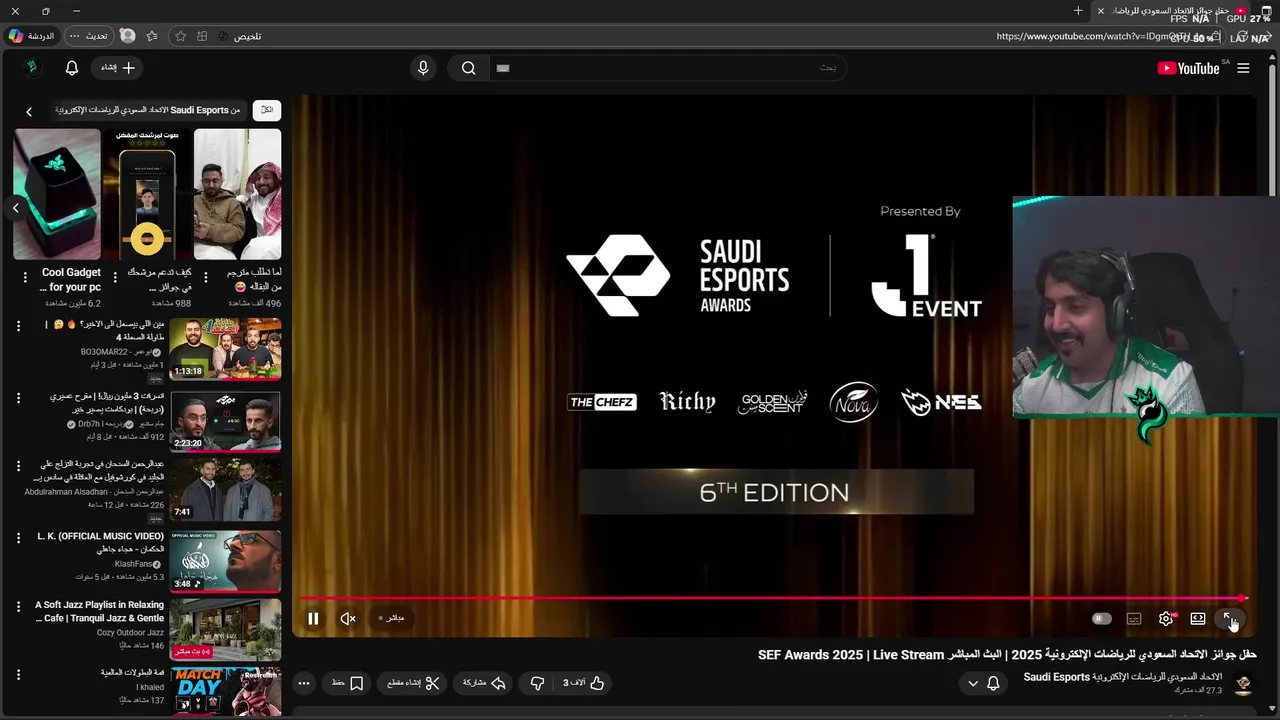Open options for the Cool Gadget short
Image resolution: width=1280 pixels, height=720 pixels.
tap(24, 277)
